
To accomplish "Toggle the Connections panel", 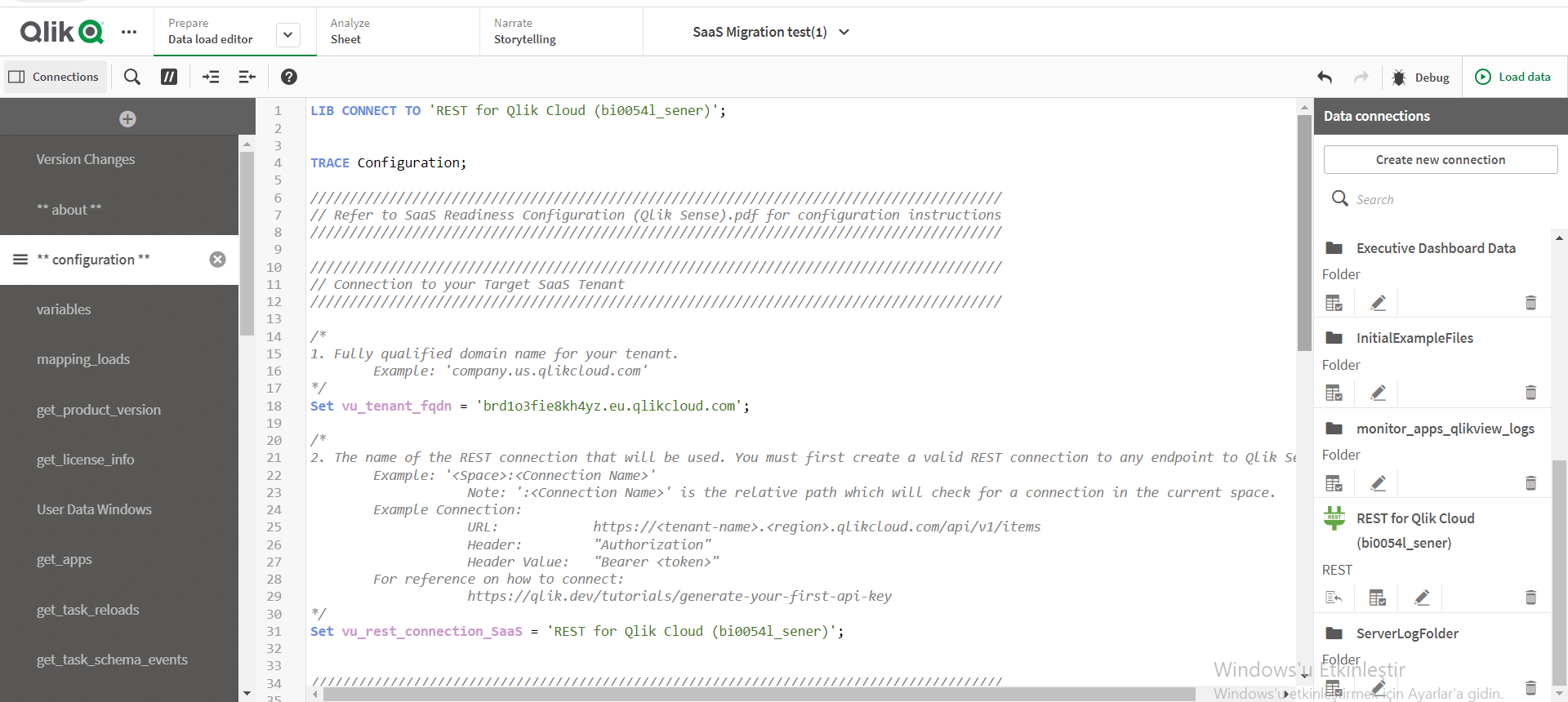I will (x=54, y=77).
